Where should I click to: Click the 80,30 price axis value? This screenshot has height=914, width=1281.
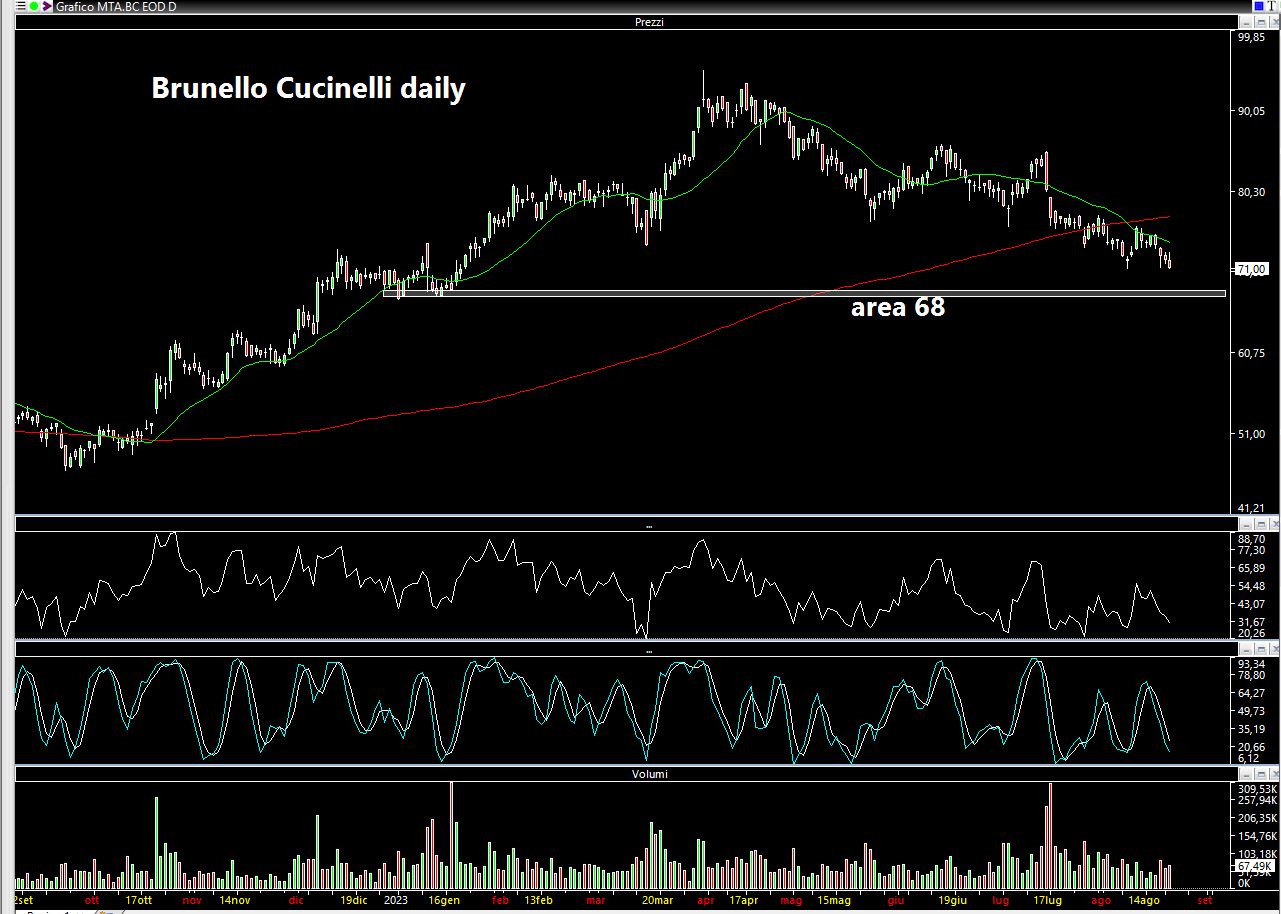click(1251, 192)
